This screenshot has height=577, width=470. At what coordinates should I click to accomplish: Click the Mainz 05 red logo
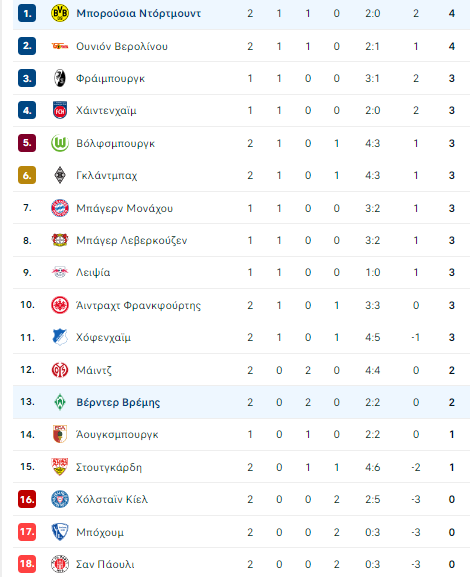pyautogui.click(x=60, y=370)
